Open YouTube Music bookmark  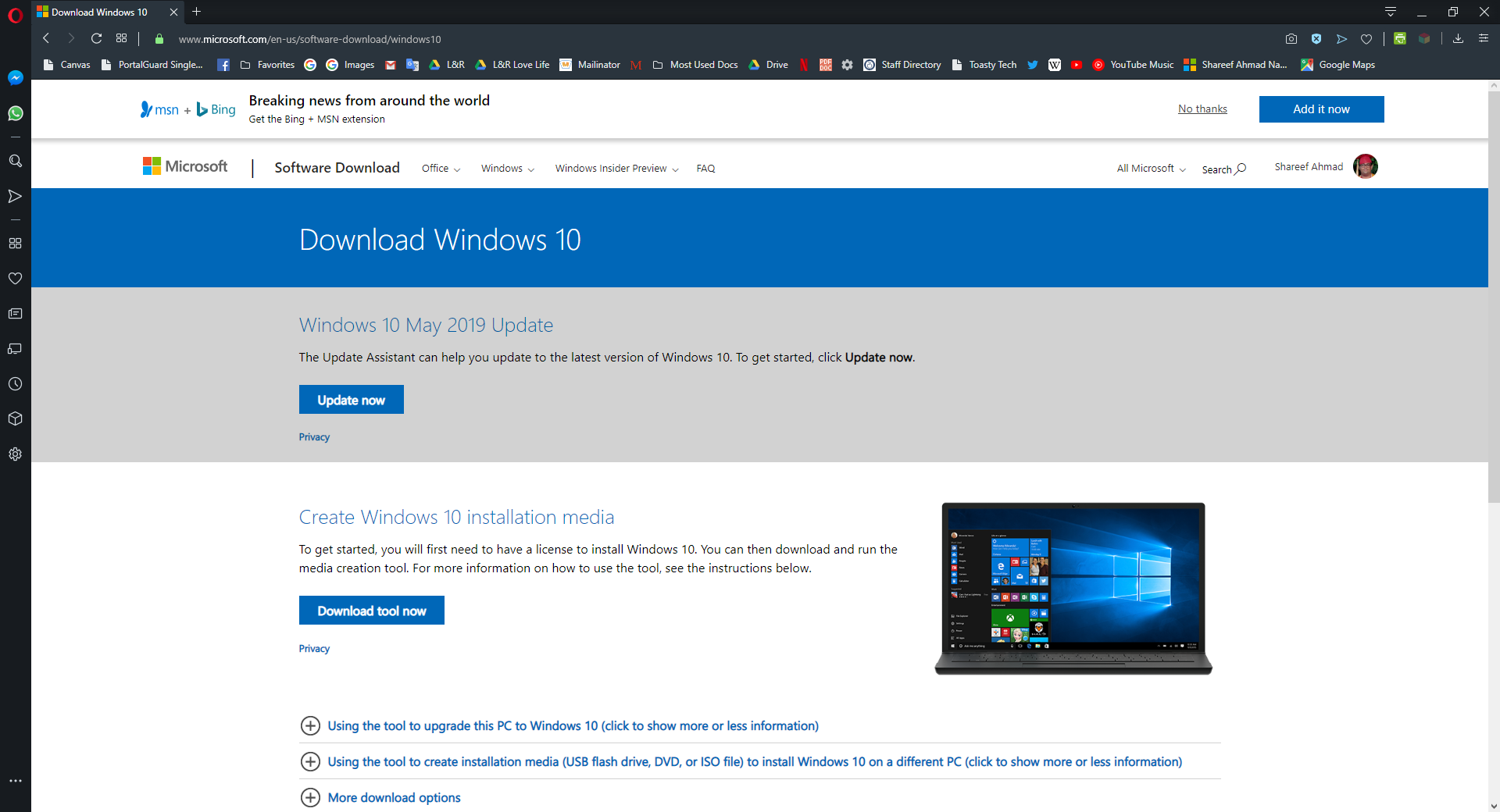tap(1133, 65)
